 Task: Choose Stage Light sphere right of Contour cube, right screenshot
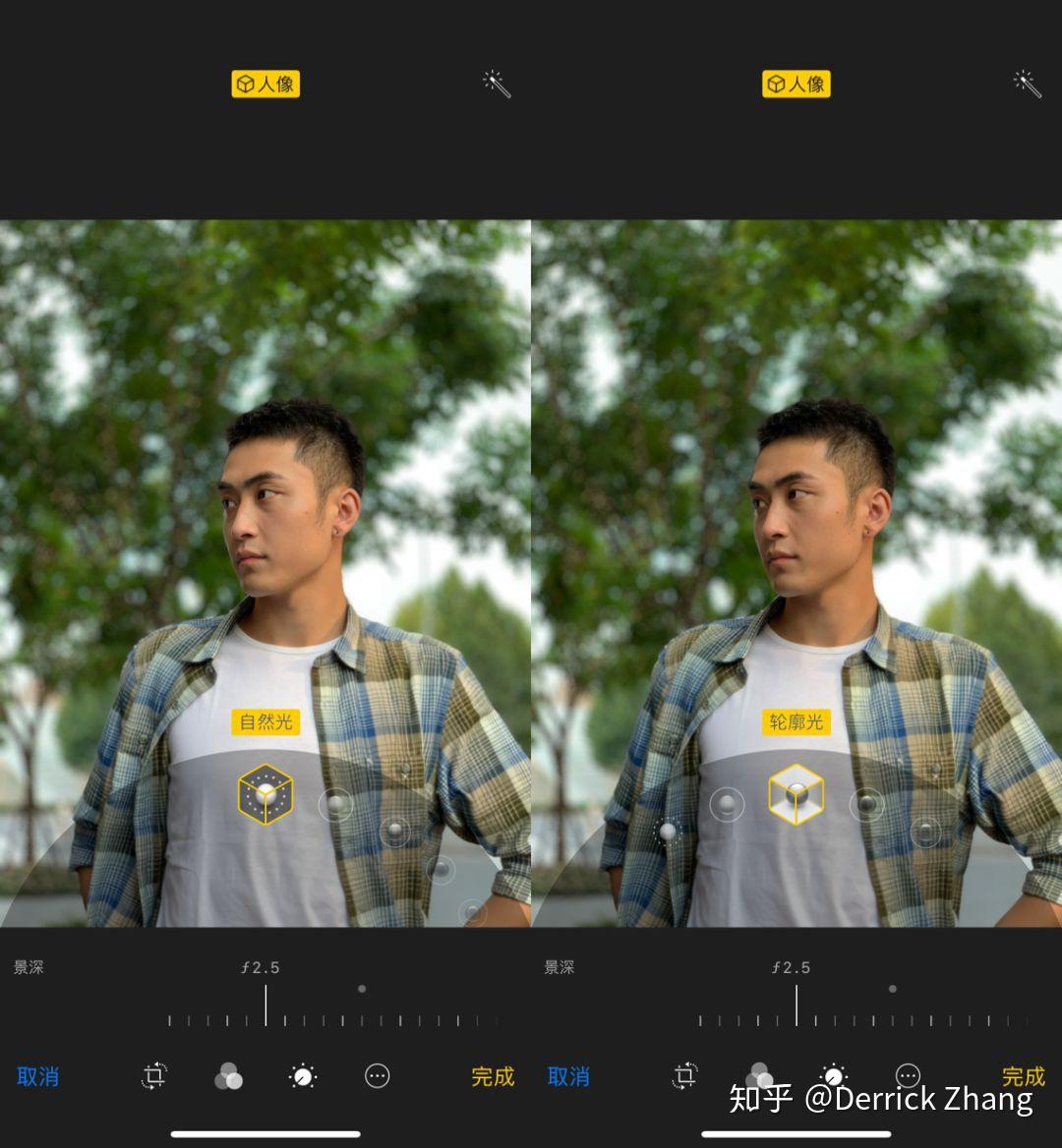(867, 805)
